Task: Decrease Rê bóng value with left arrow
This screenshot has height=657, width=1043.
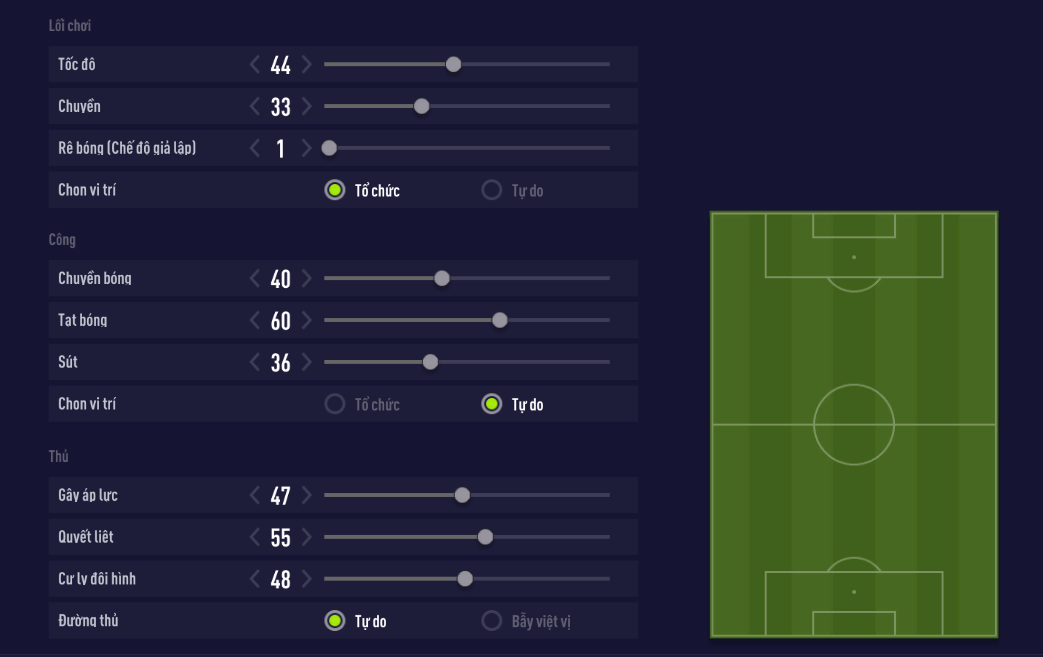Action: click(x=255, y=149)
